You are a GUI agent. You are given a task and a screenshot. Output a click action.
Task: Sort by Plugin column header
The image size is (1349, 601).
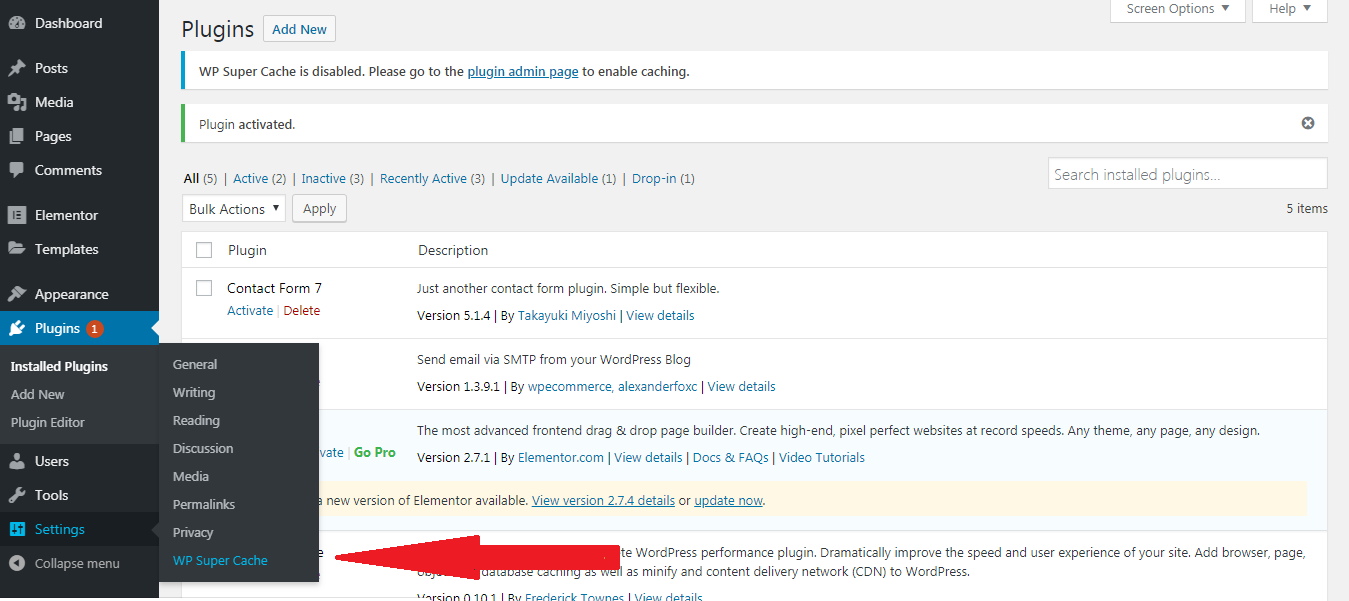(247, 250)
